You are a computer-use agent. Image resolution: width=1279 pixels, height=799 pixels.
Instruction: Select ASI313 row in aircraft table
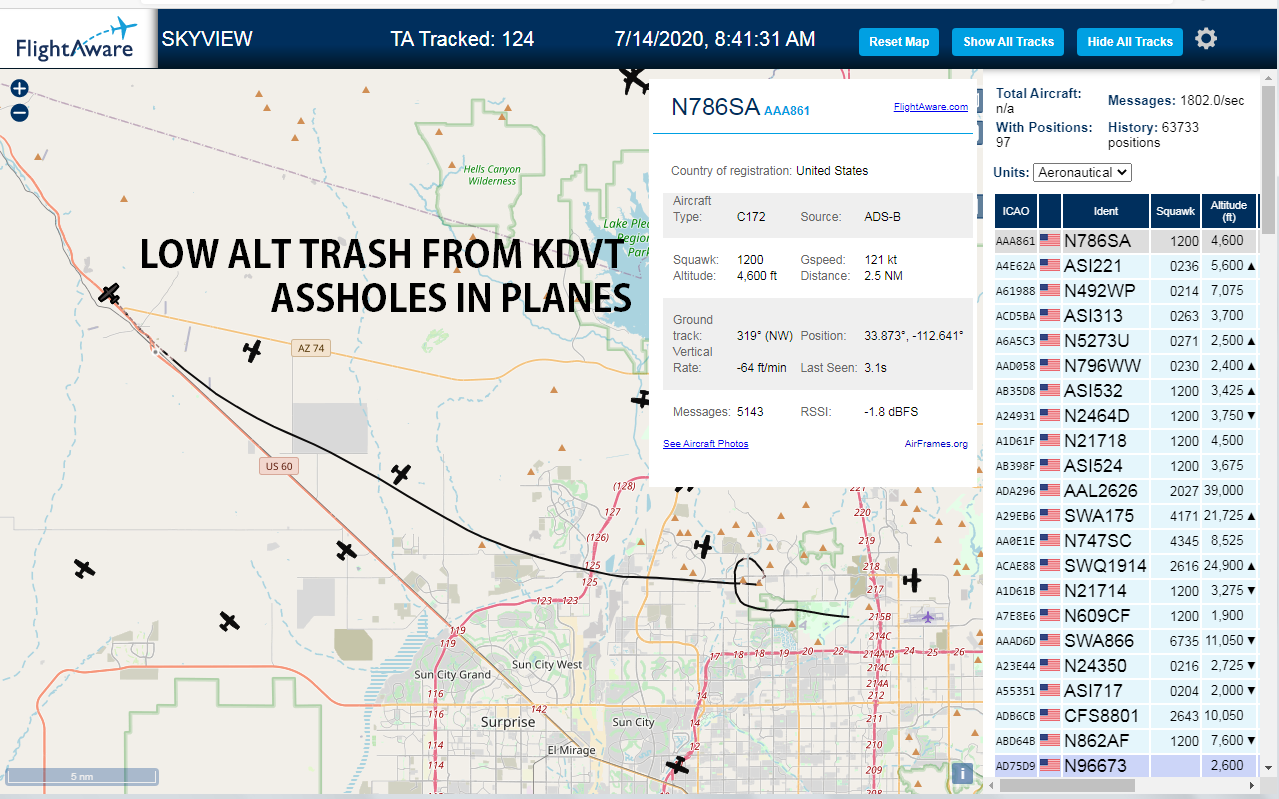(1126, 316)
